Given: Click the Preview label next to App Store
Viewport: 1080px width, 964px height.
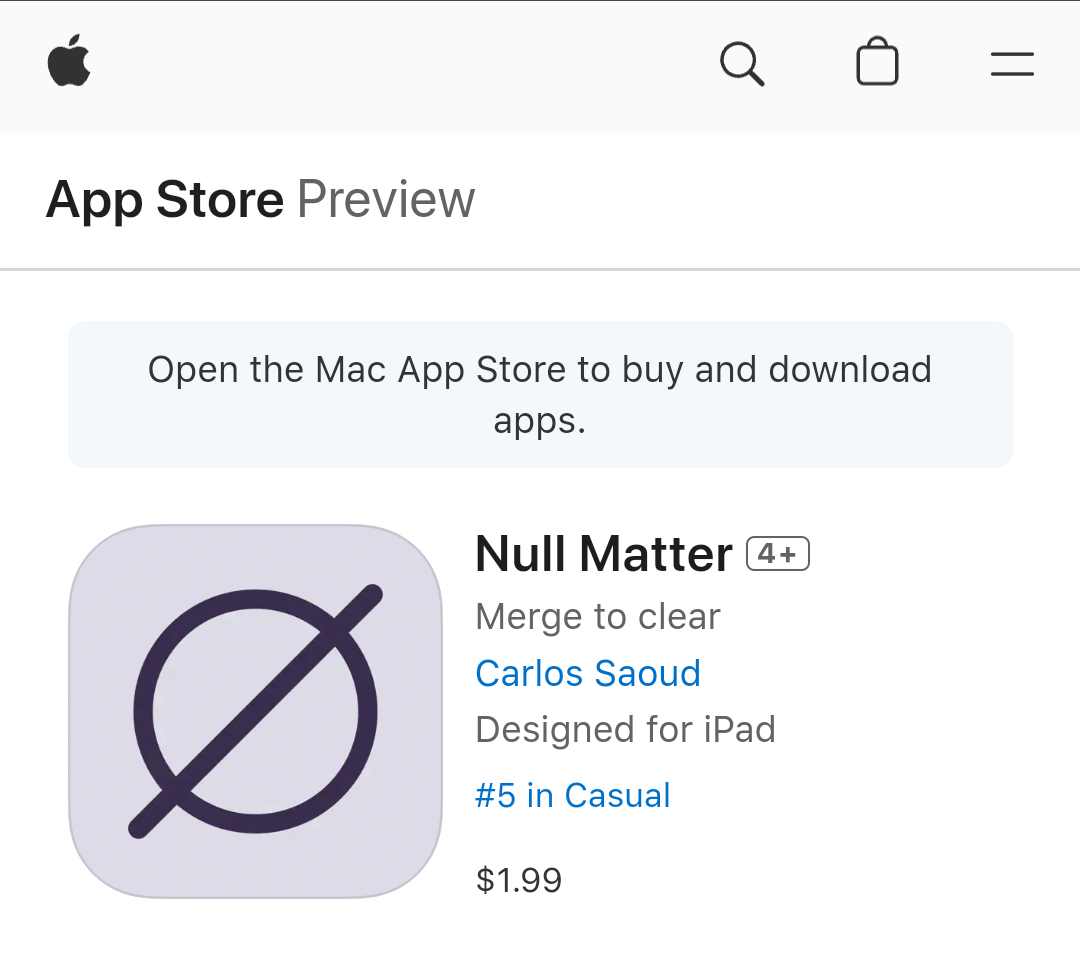Looking at the screenshot, I should tap(386, 200).
